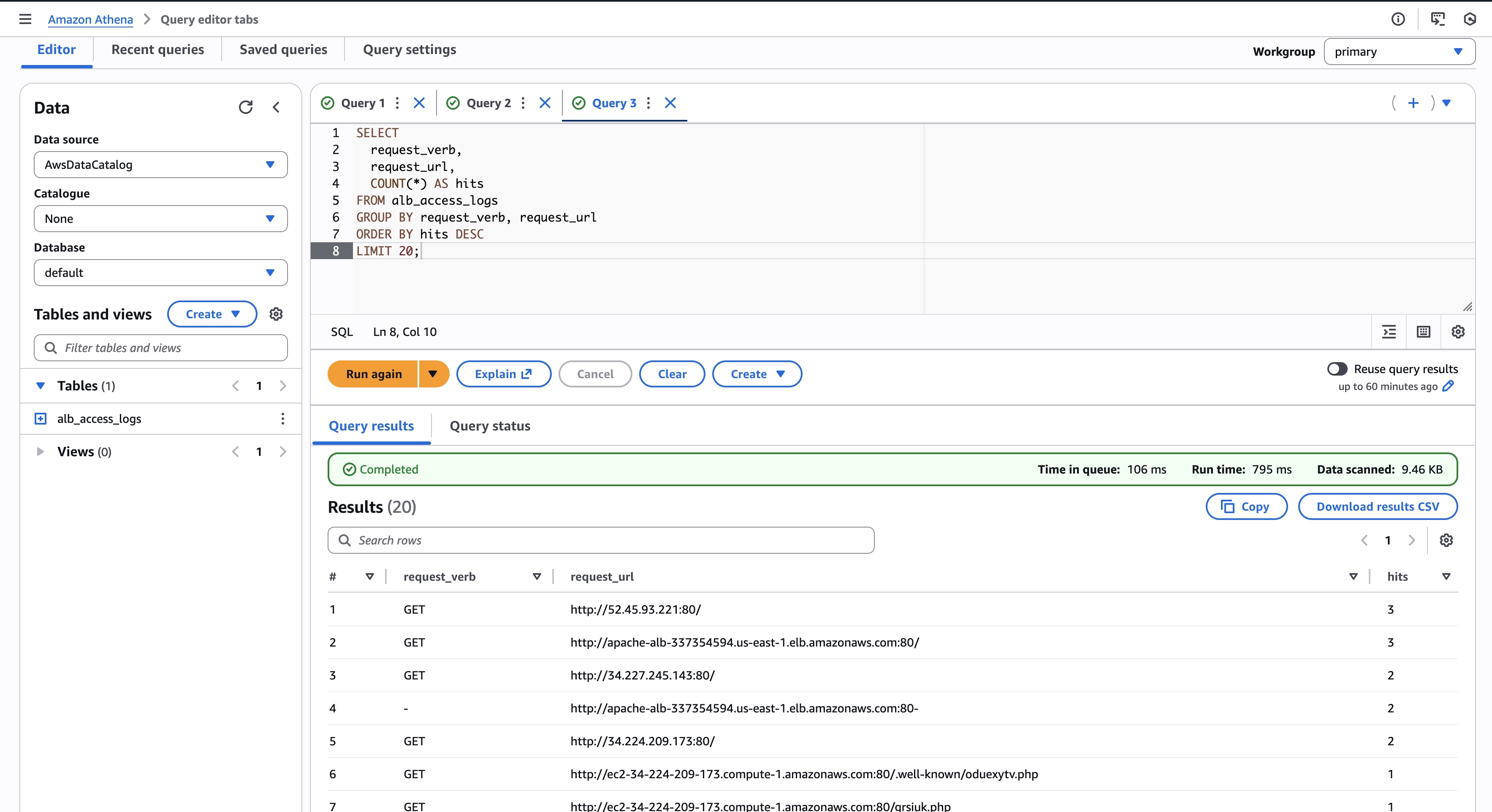Add a new query tab
The height and width of the screenshot is (812, 1492).
click(1413, 103)
